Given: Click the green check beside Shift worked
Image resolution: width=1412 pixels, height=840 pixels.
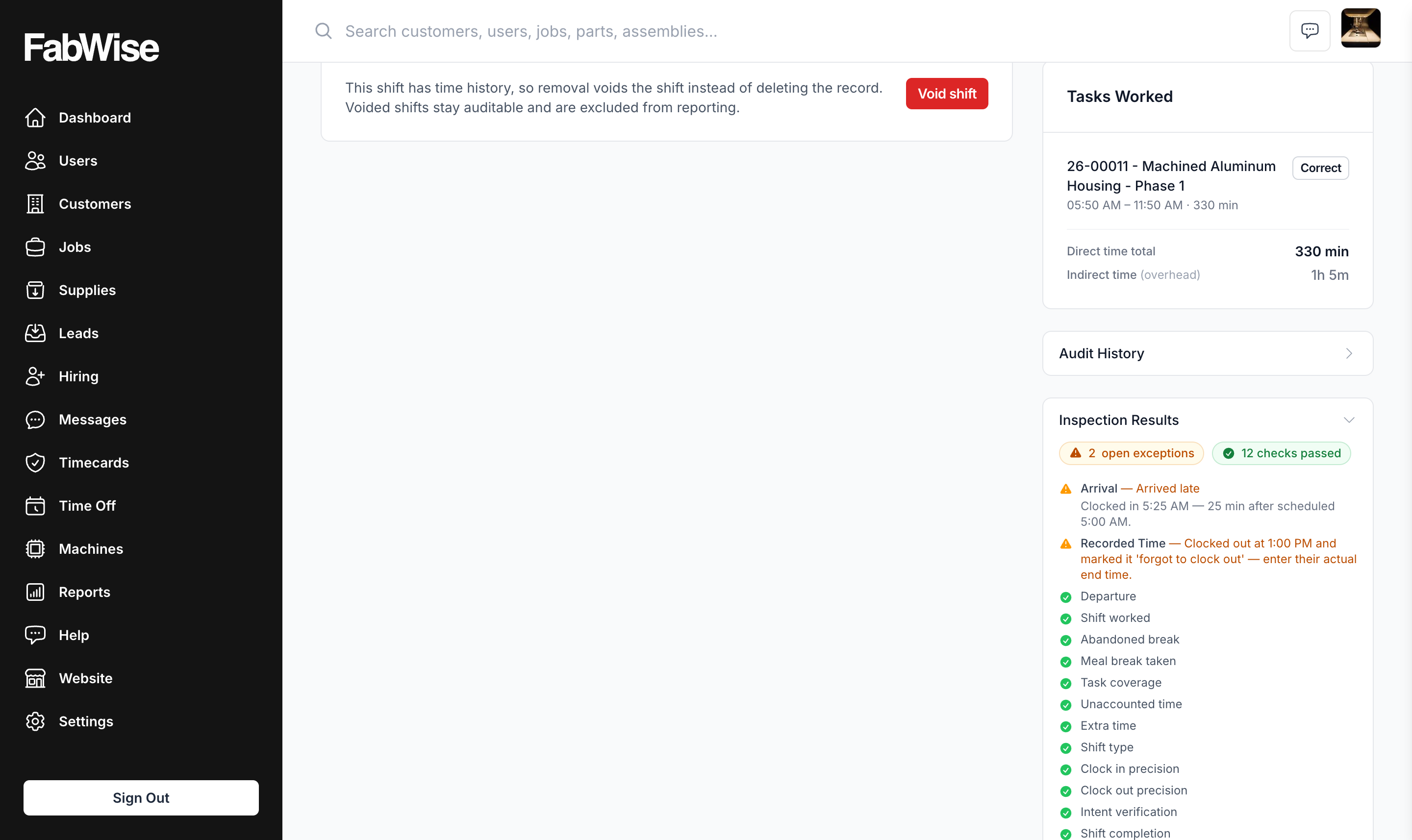Looking at the screenshot, I should coord(1065,618).
